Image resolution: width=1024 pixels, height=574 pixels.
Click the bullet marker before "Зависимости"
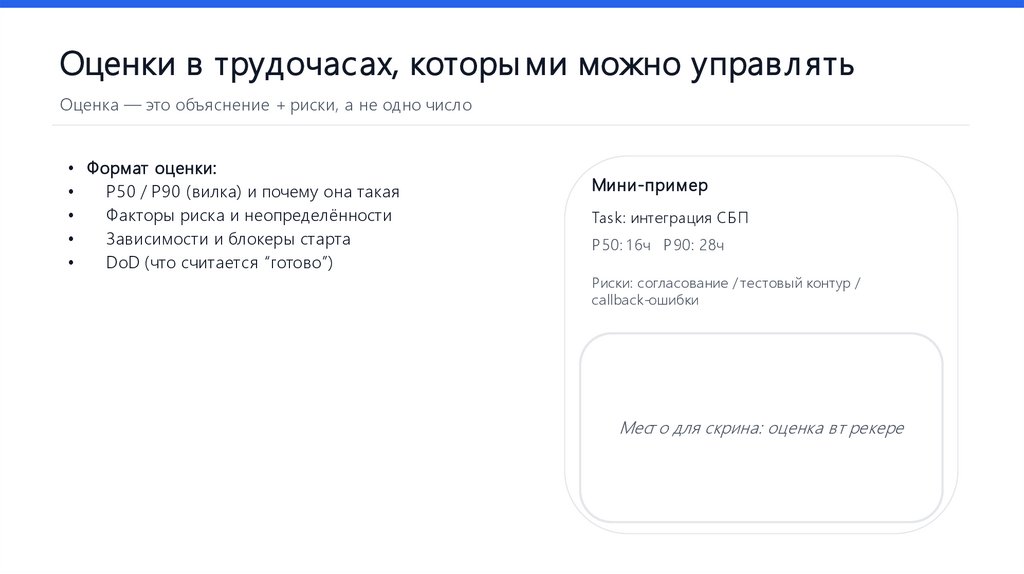click(72, 240)
